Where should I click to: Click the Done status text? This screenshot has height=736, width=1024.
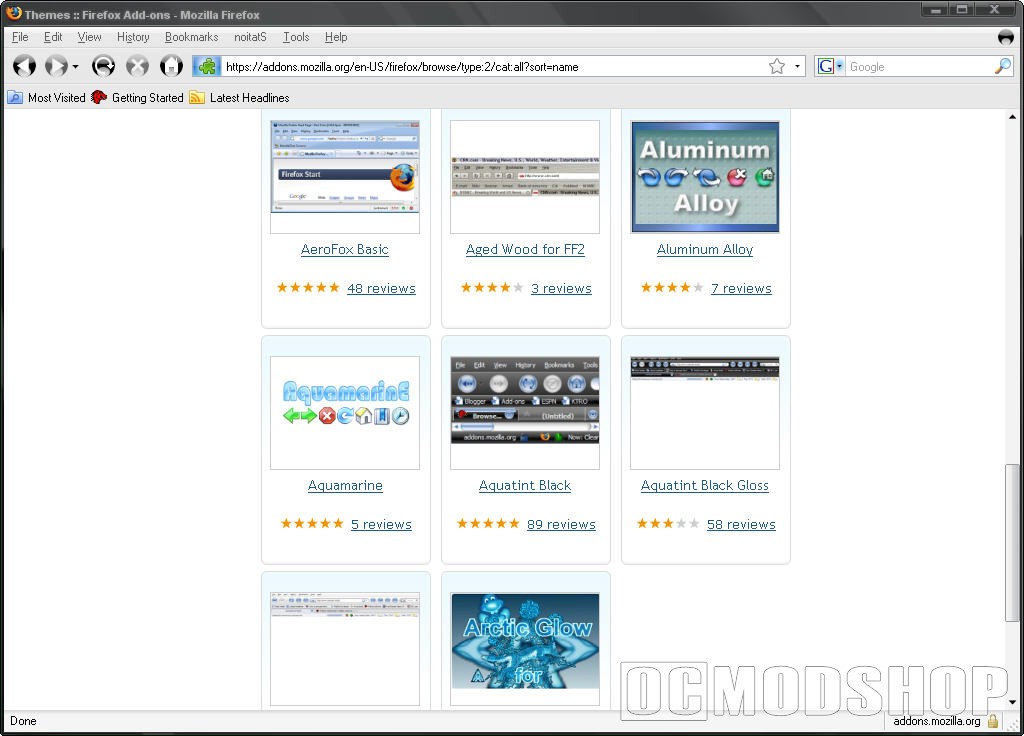tap(23, 721)
